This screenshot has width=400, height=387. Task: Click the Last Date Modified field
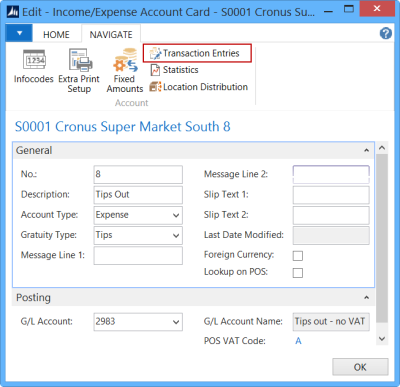point(331,235)
